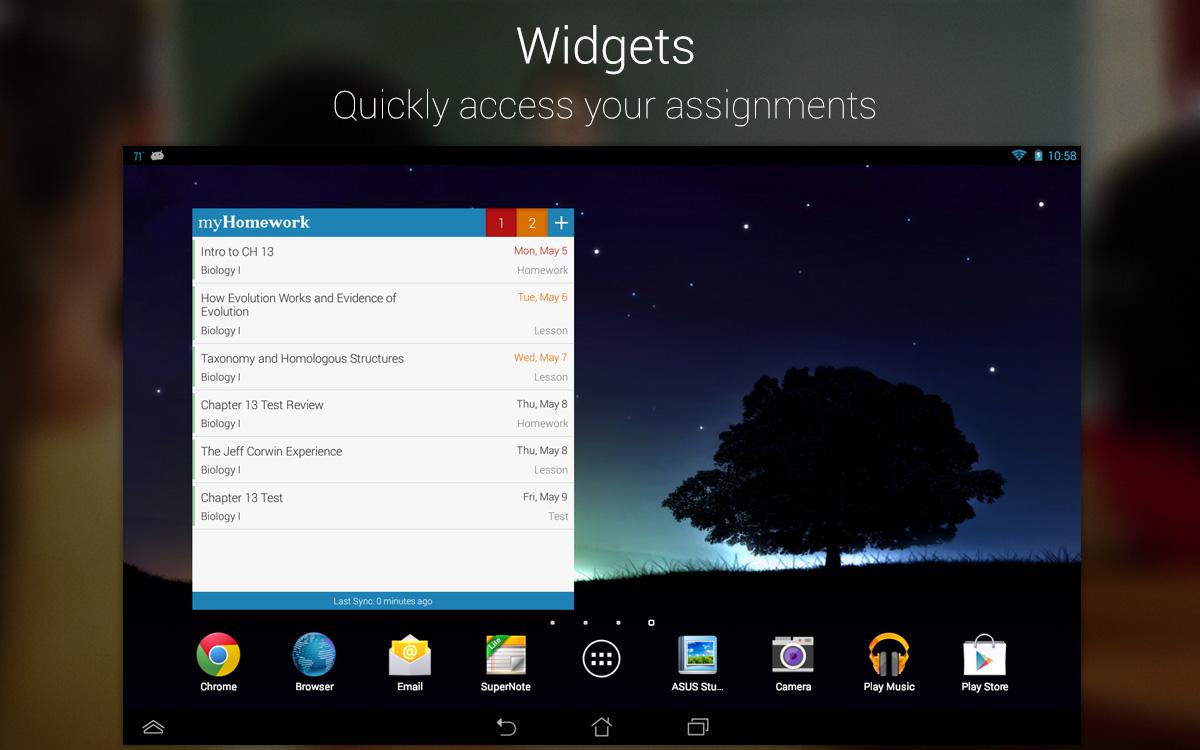Tap the Back navigation button

pos(506,727)
